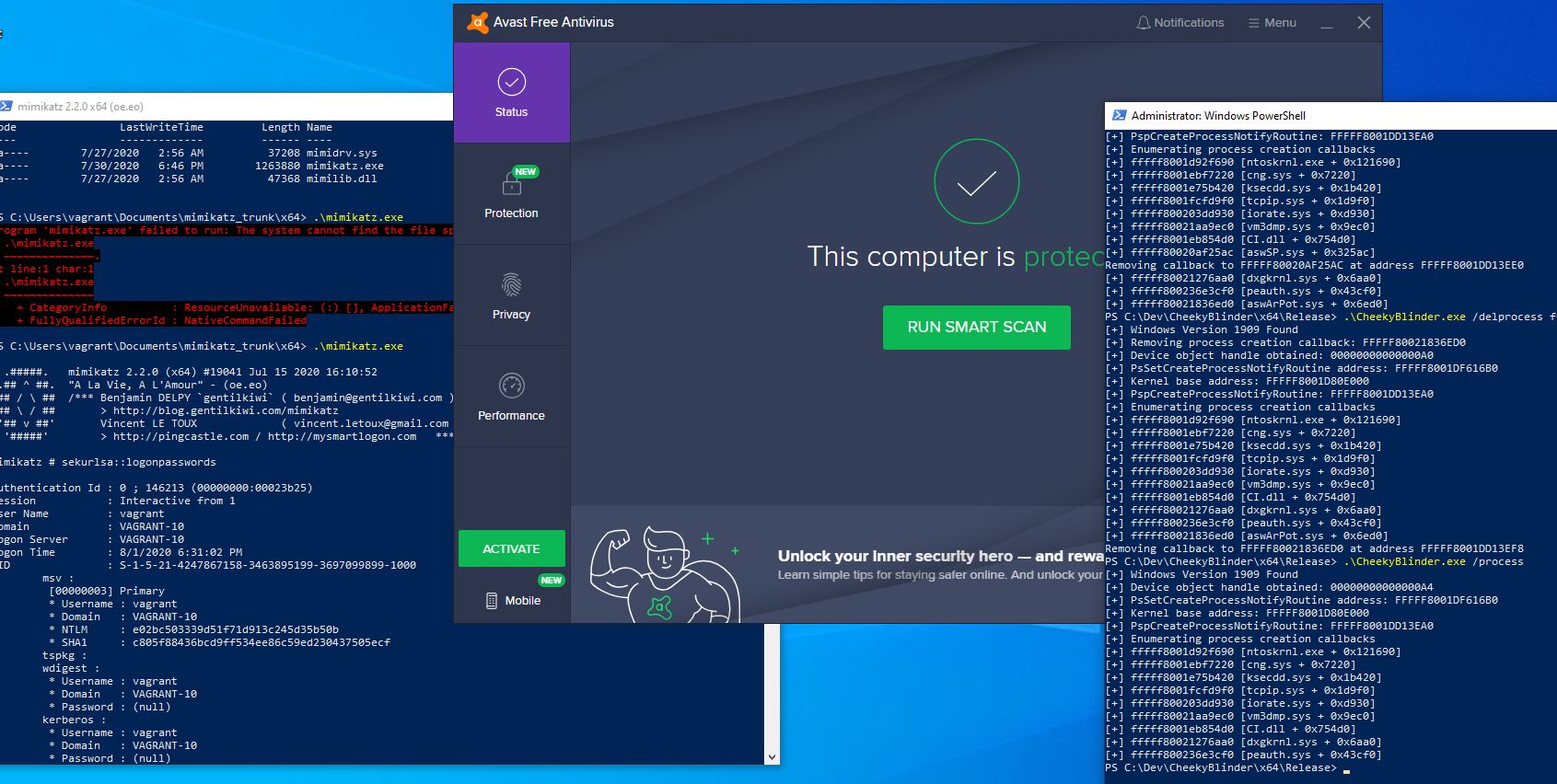Click the RUN SMART SCAN button
This screenshot has width=1557, height=784.
(976, 327)
